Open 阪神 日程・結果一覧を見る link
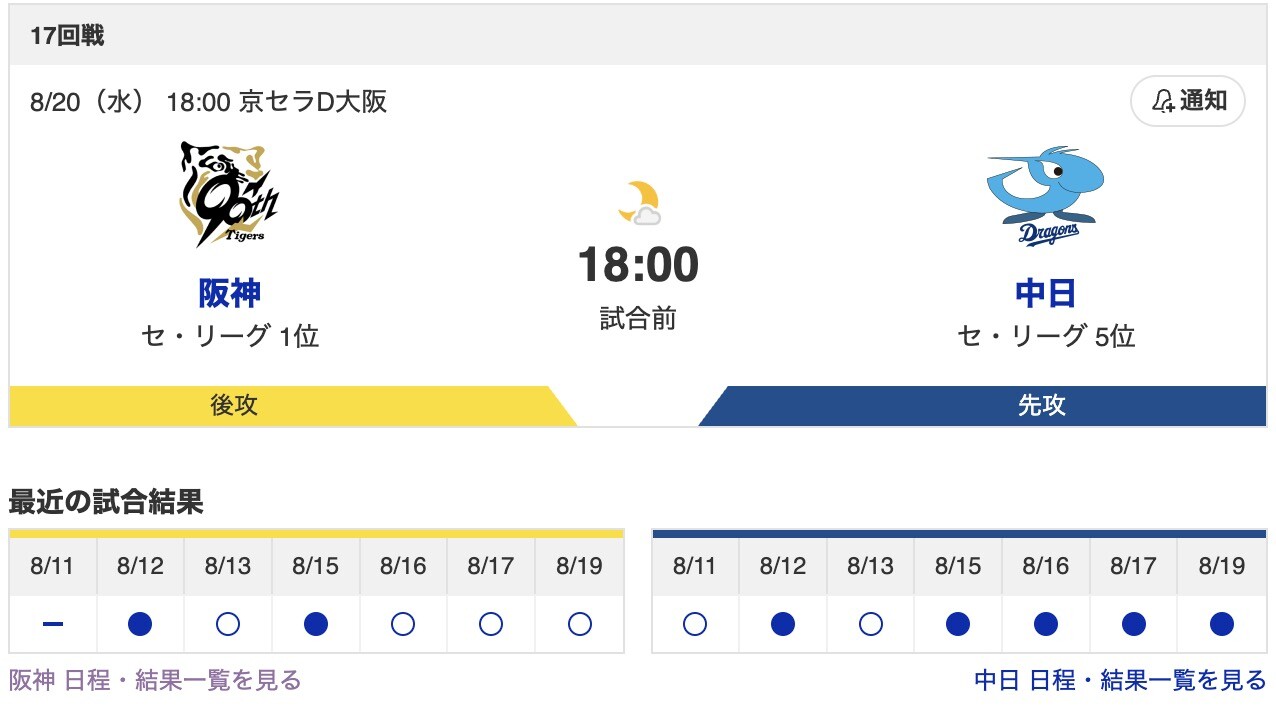The image size is (1276, 710). 155,681
